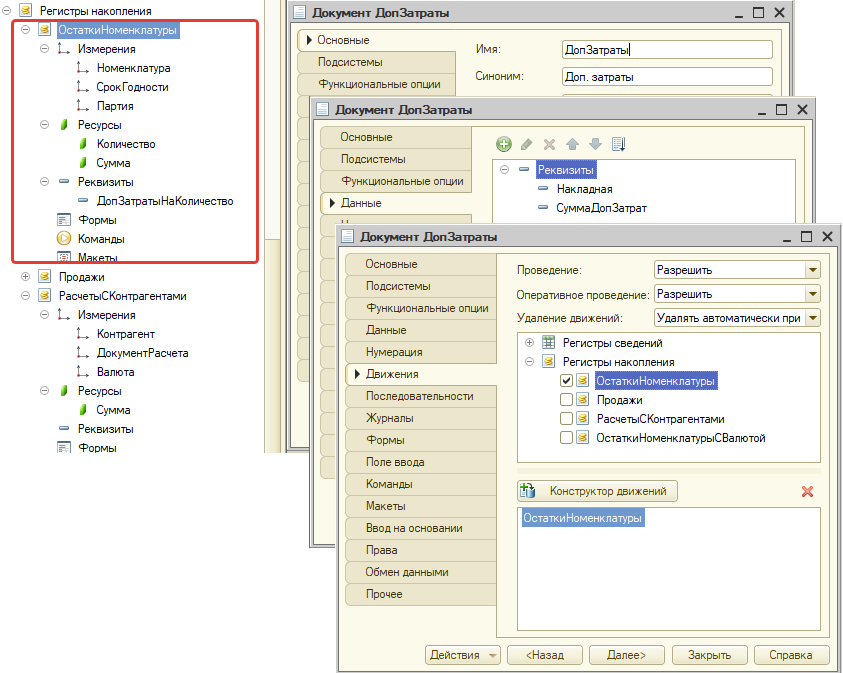This screenshot has width=843, height=673.
Task: Collapse Регистры накопления in Движения list
Action: (529, 361)
